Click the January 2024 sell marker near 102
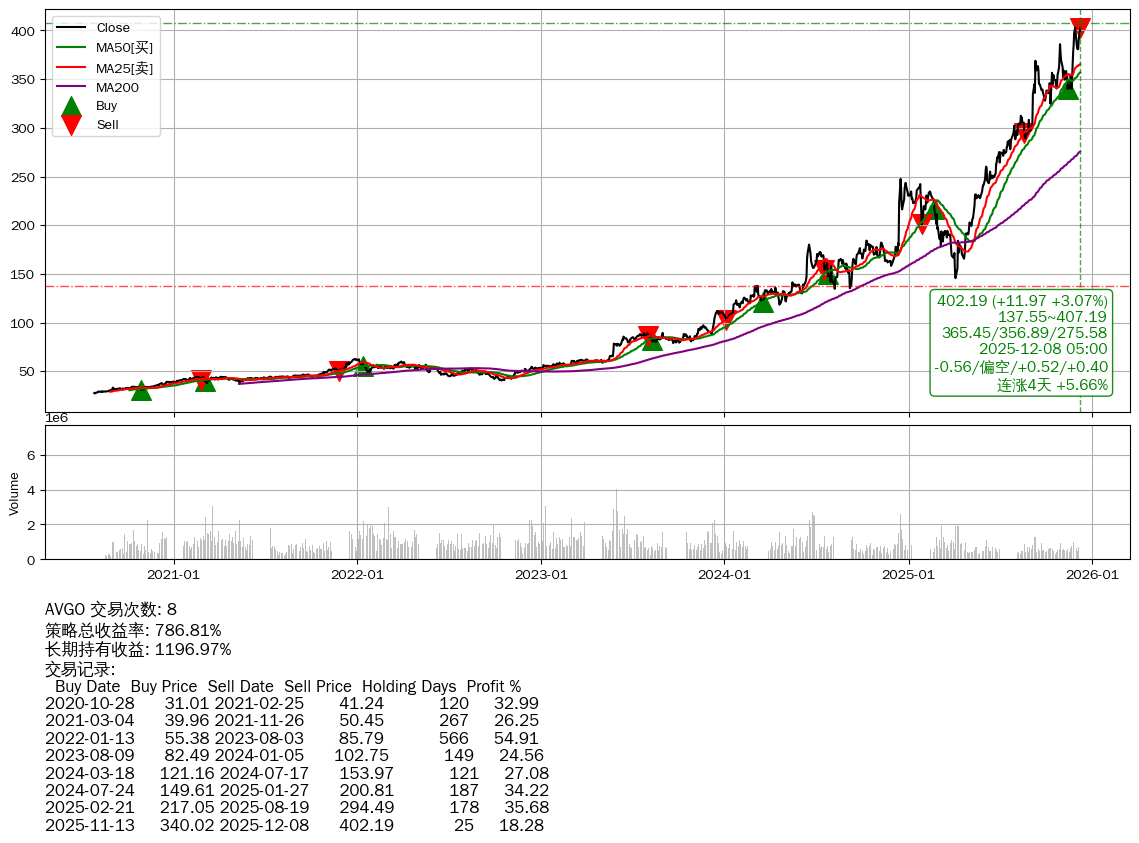This screenshot has width=1139, height=843. tap(726, 321)
